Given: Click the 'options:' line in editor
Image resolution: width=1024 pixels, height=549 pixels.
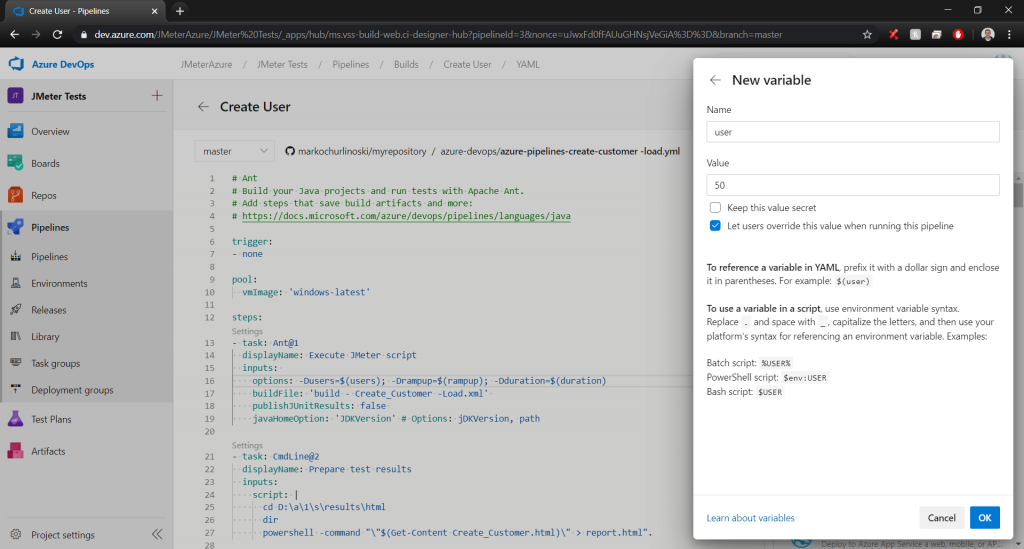Looking at the screenshot, I should (429, 381).
